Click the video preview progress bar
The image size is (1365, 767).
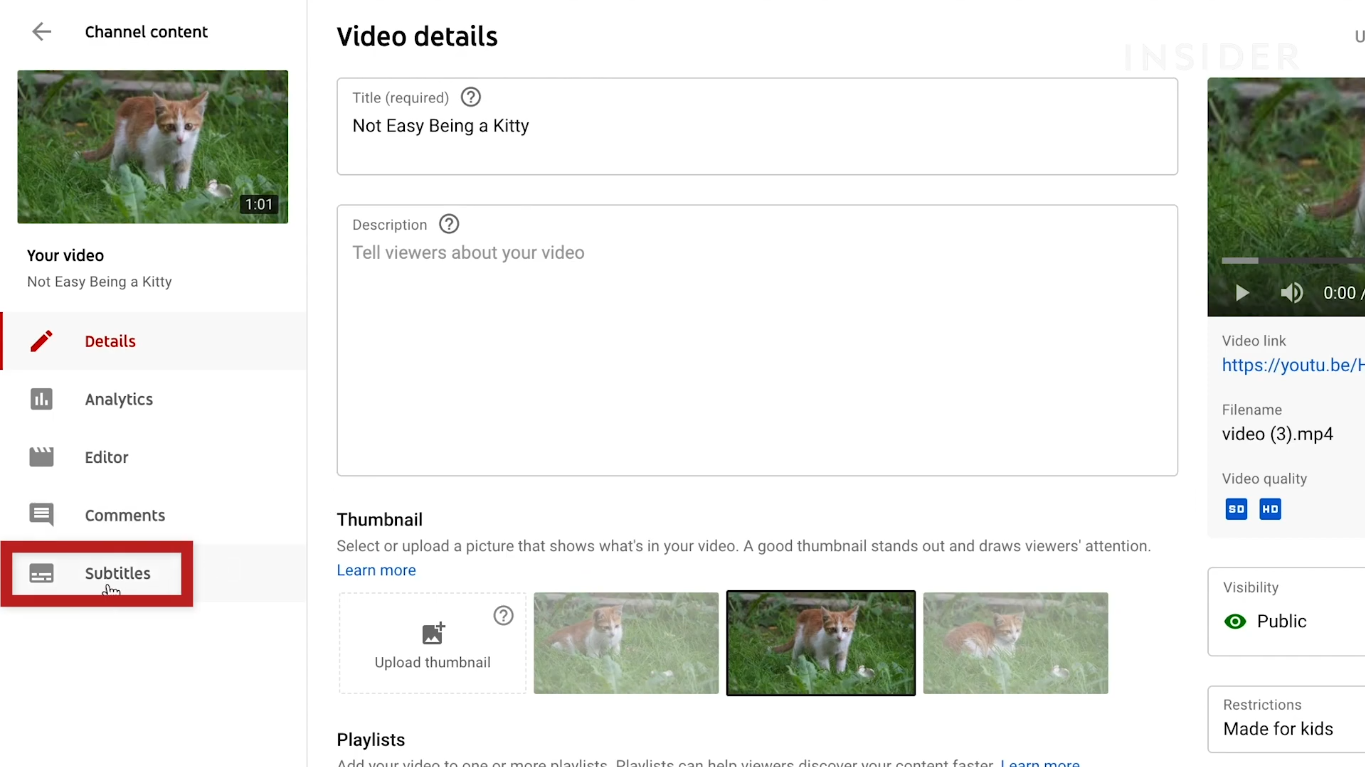(1293, 261)
